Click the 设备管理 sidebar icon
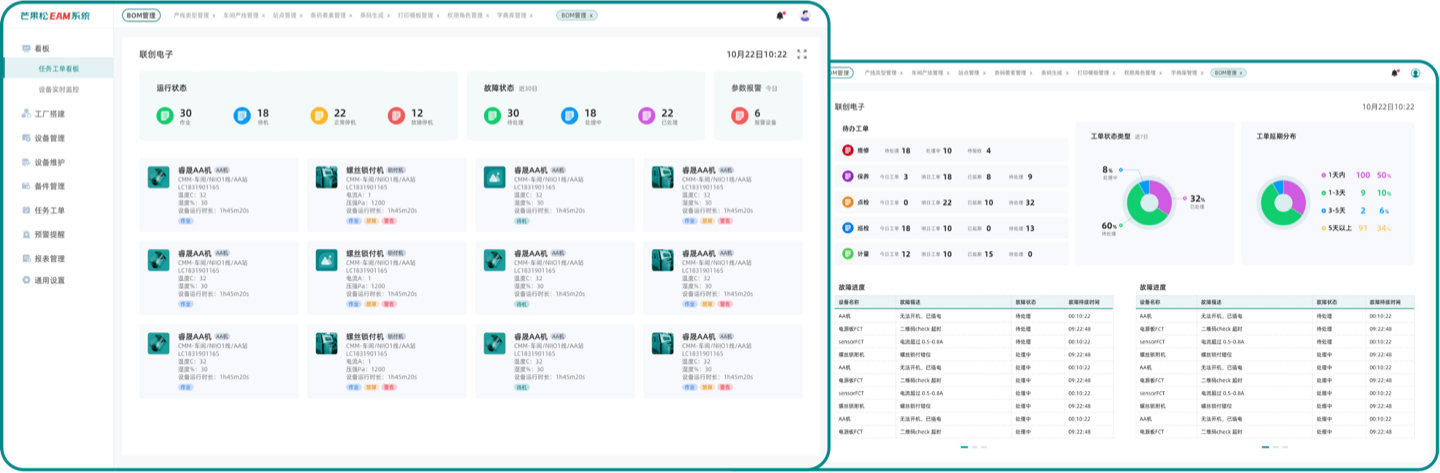The width and height of the screenshot is (1440, 473). click(x=26, y=138)
